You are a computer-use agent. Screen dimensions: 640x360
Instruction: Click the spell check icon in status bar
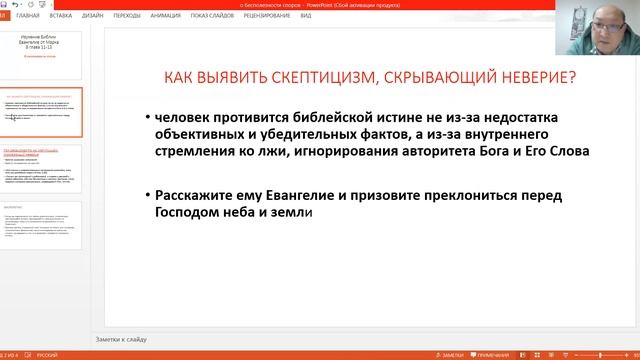pos(28,355)
